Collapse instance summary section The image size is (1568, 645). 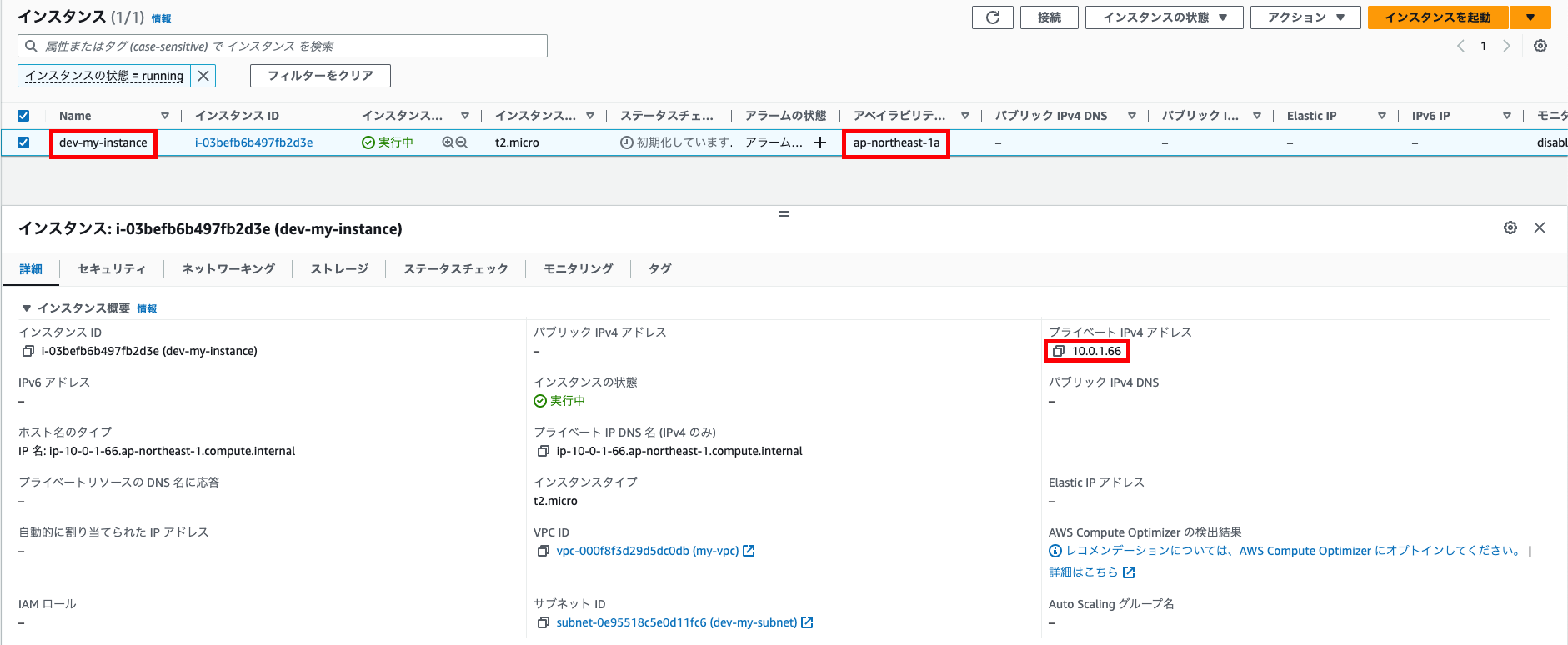(x=27, y=308)
